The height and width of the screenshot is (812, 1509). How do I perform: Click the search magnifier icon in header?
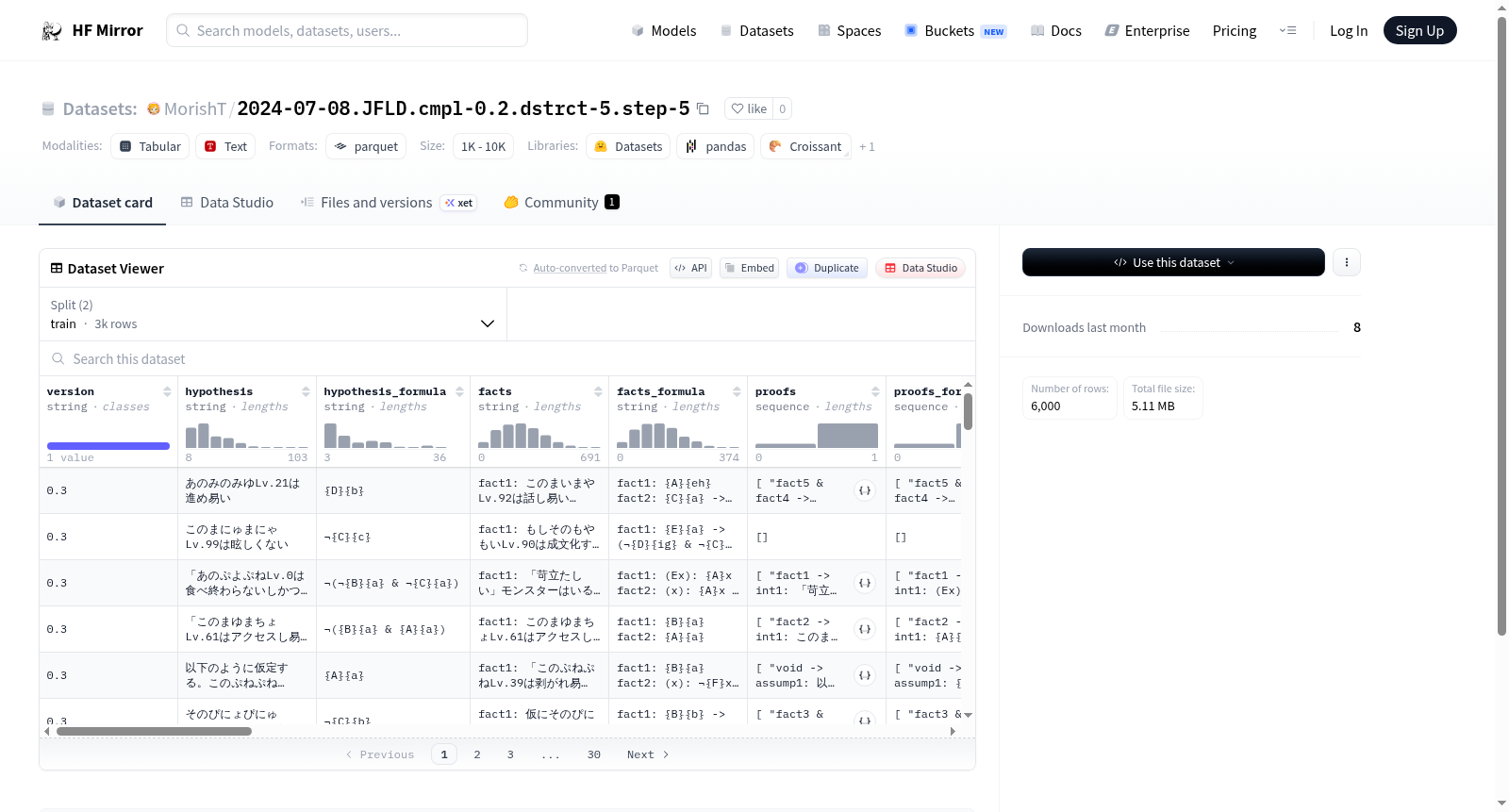click(183, 30)
